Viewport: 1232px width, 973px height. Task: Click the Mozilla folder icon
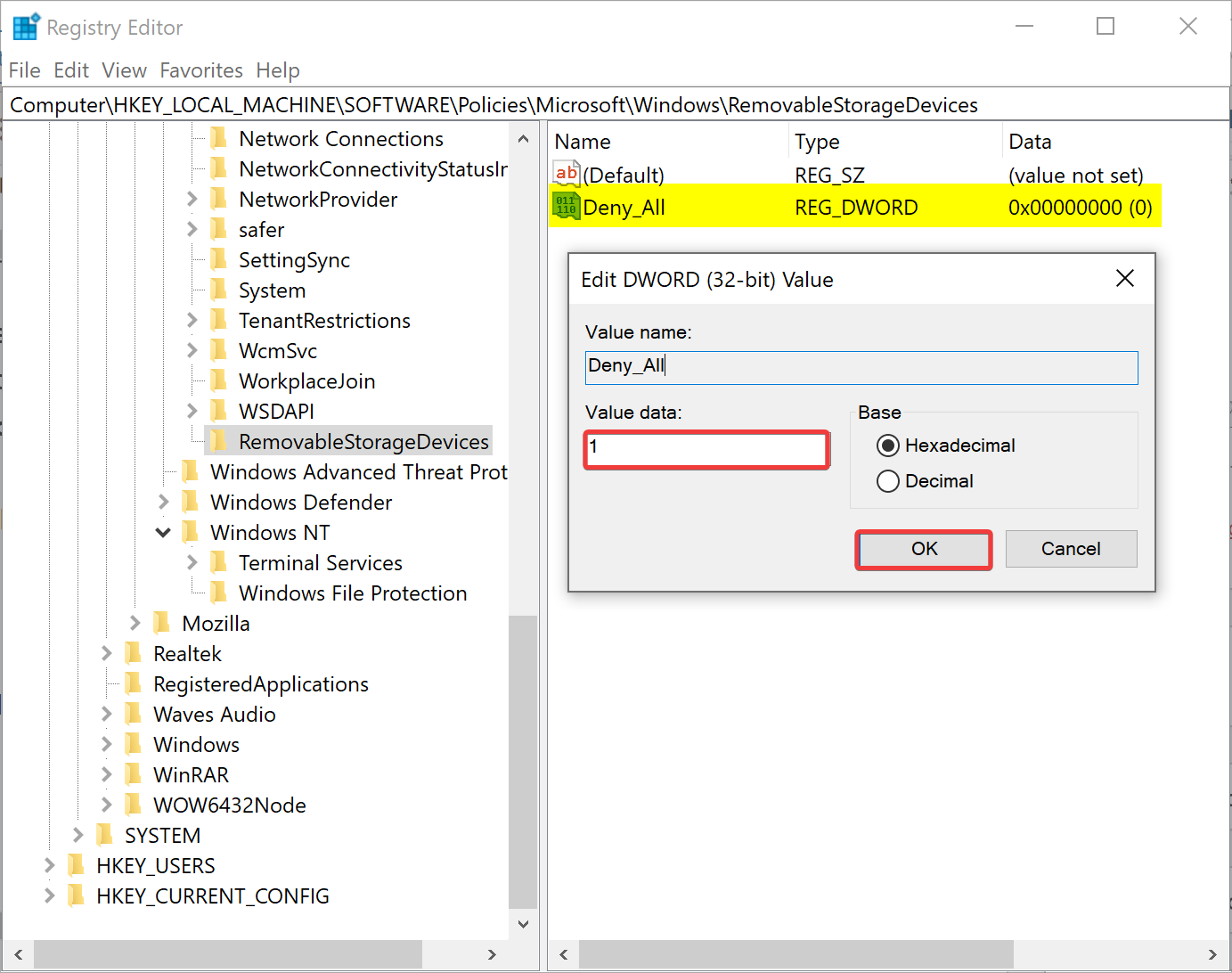161,623
